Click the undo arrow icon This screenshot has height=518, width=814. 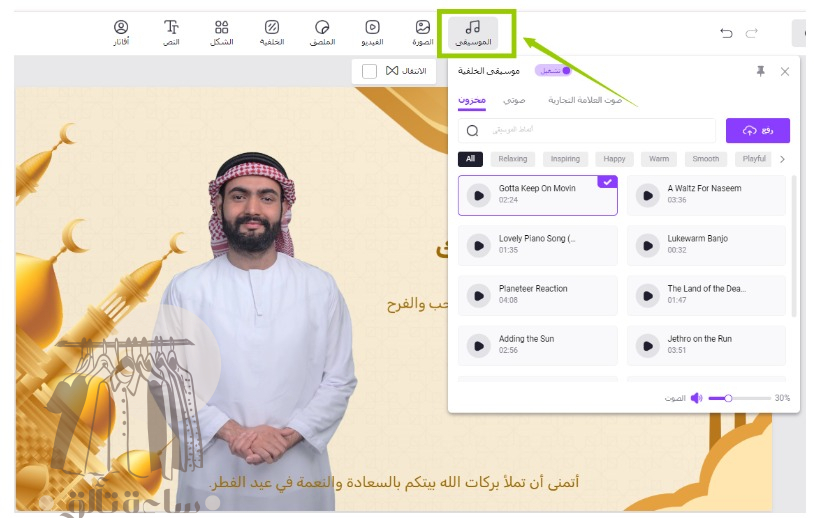coord(726,34)
